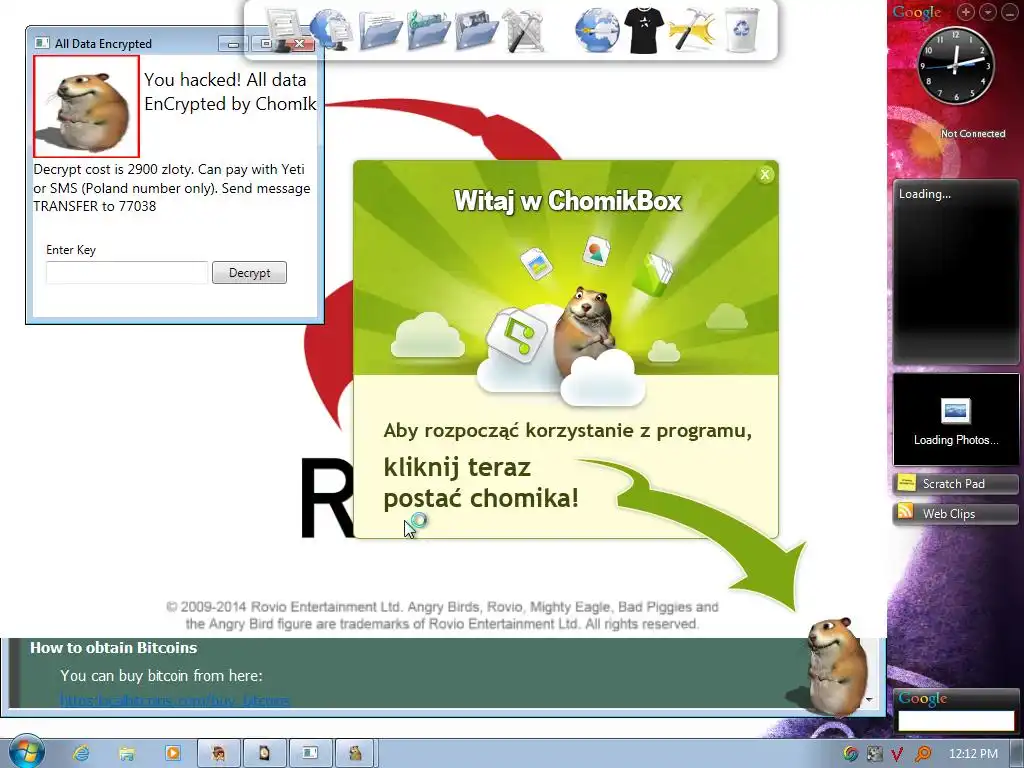Viewport: 1024px width, 768px height.
Task: Expand the Scratch Pad gadget
Action: [955, 483]
